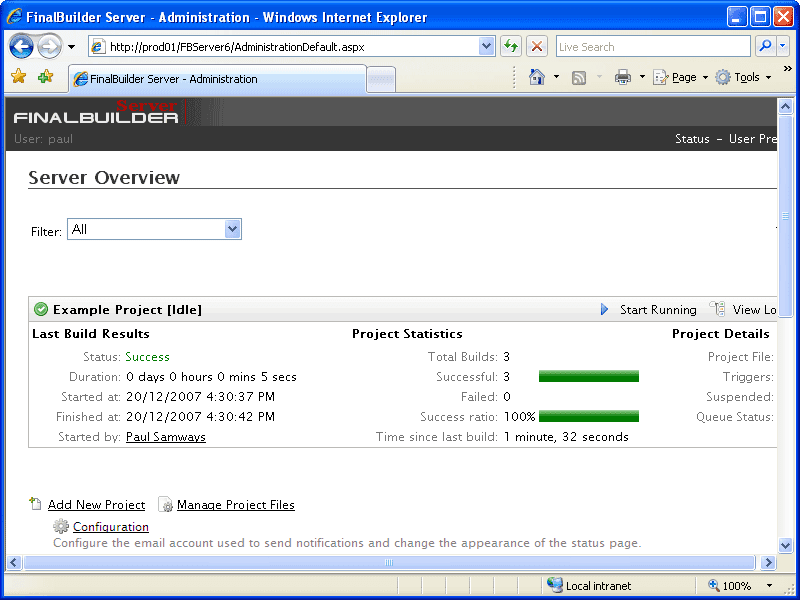Click the Manage Project Files icon
This screenshot has height=600, width=800.
[166, 505]
